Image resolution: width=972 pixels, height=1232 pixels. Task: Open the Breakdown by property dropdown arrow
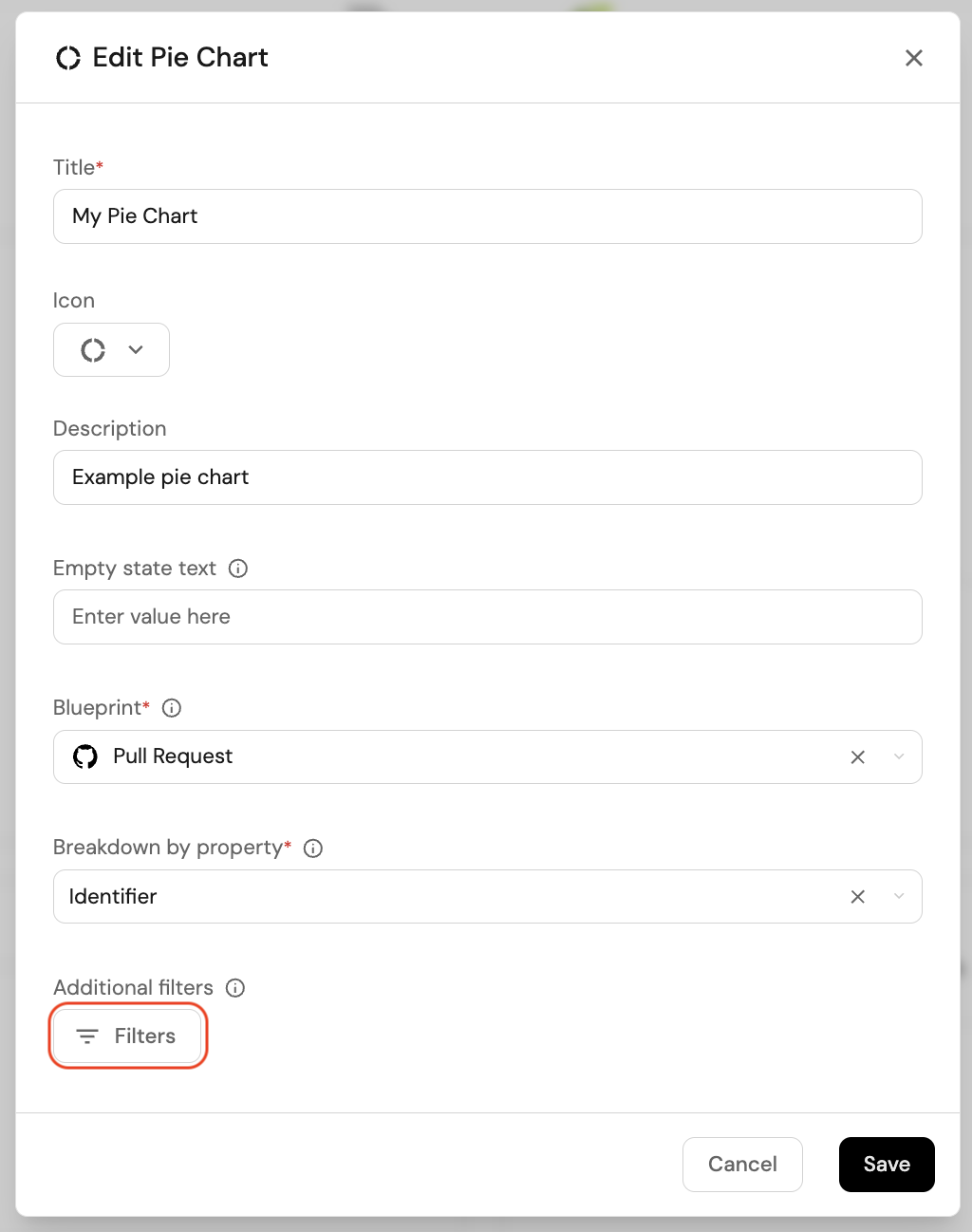point(898,897)
